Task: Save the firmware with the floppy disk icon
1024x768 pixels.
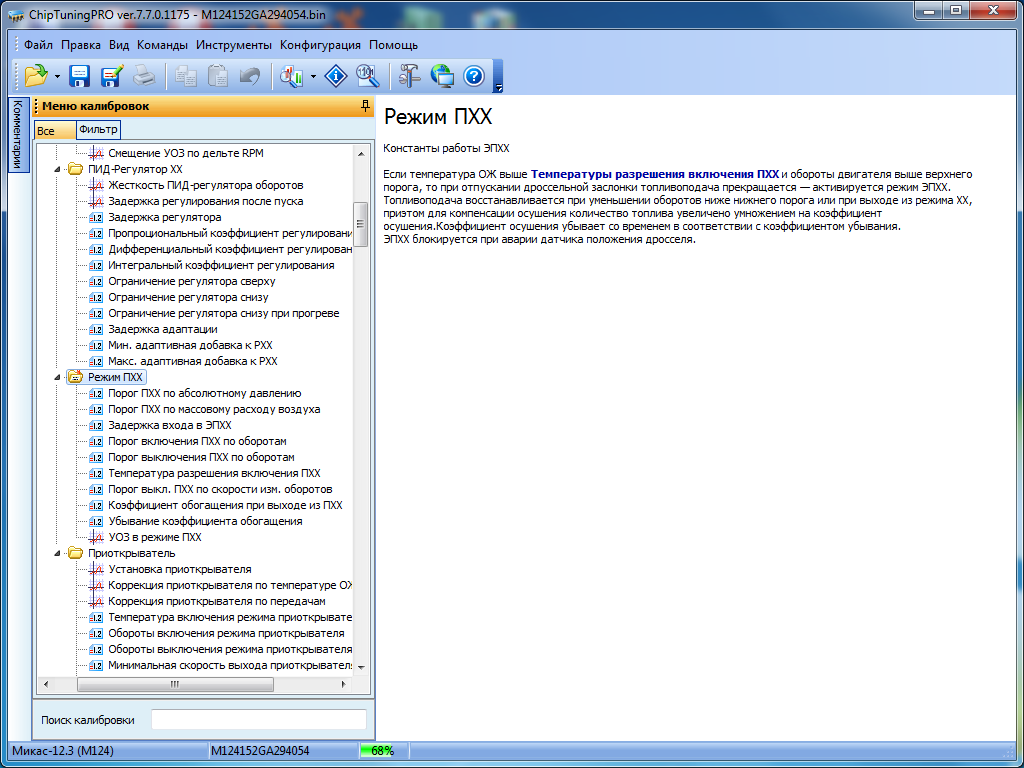Action: (x=80, y=75)
